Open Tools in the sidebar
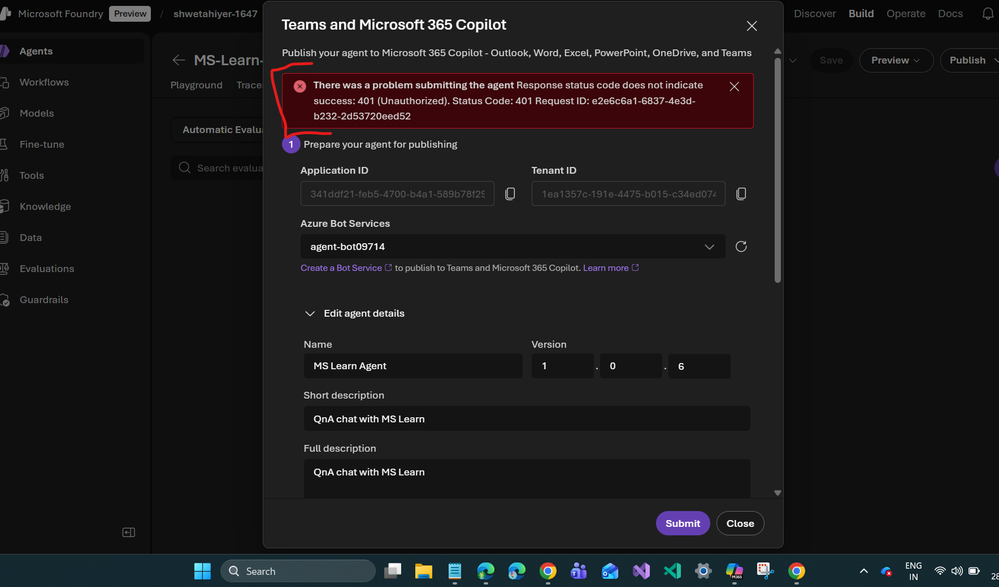999x587 pixels. pos(31,175)
